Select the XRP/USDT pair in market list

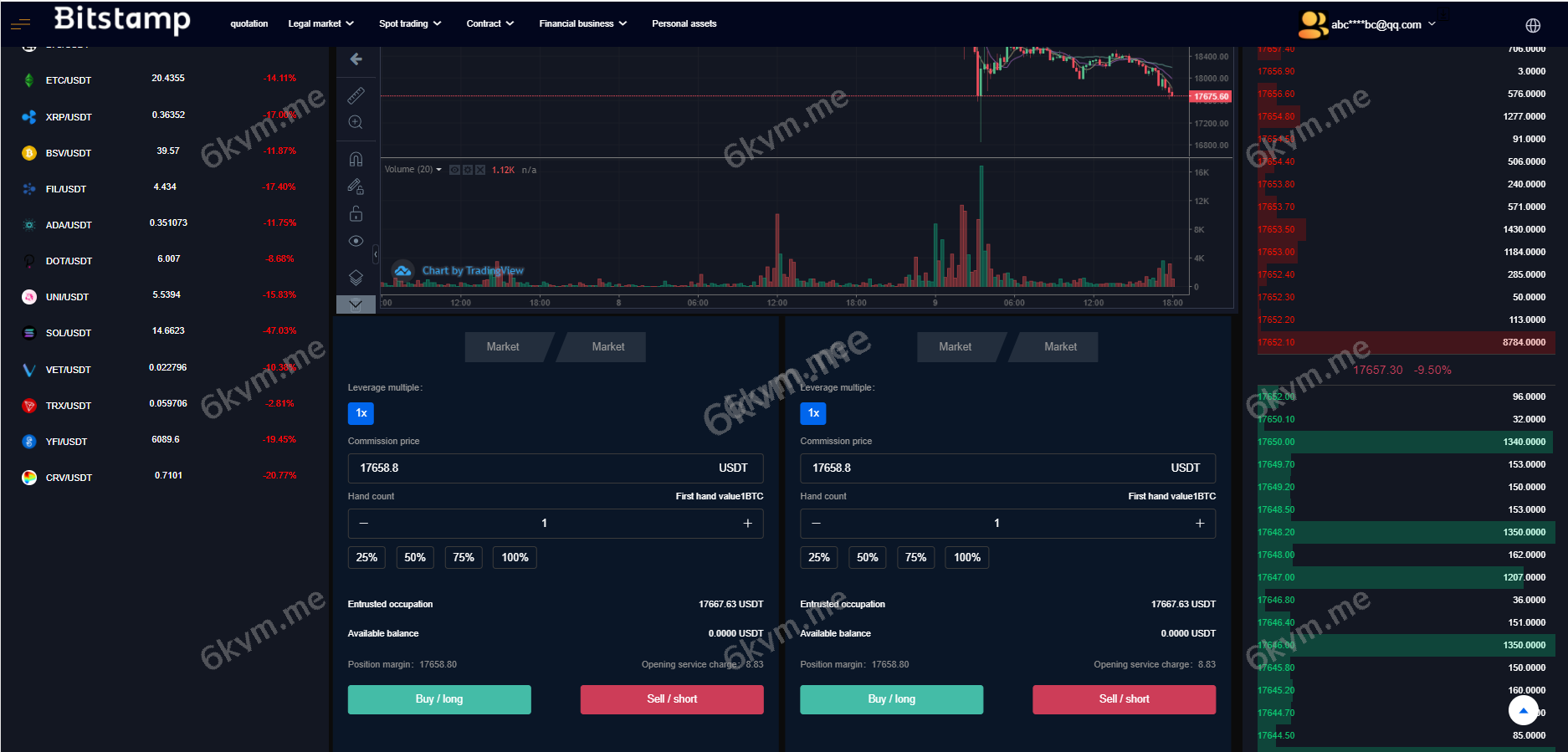(x=69, y=117)
